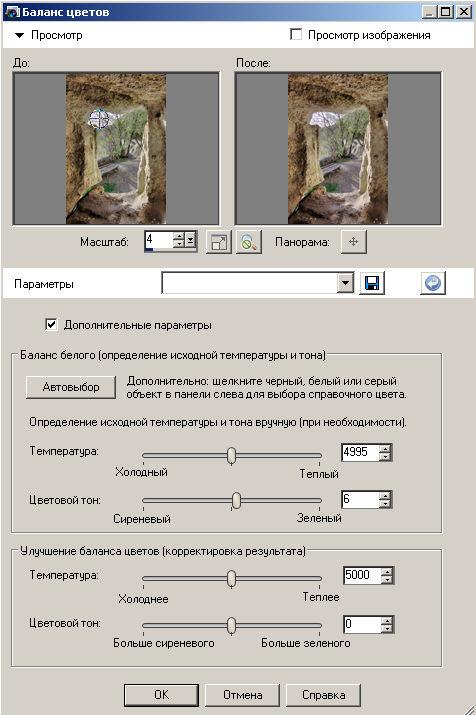Increase the 5000 temperature with up arrow
Viewport: 476px width, 715px height.
coord(388,571)
